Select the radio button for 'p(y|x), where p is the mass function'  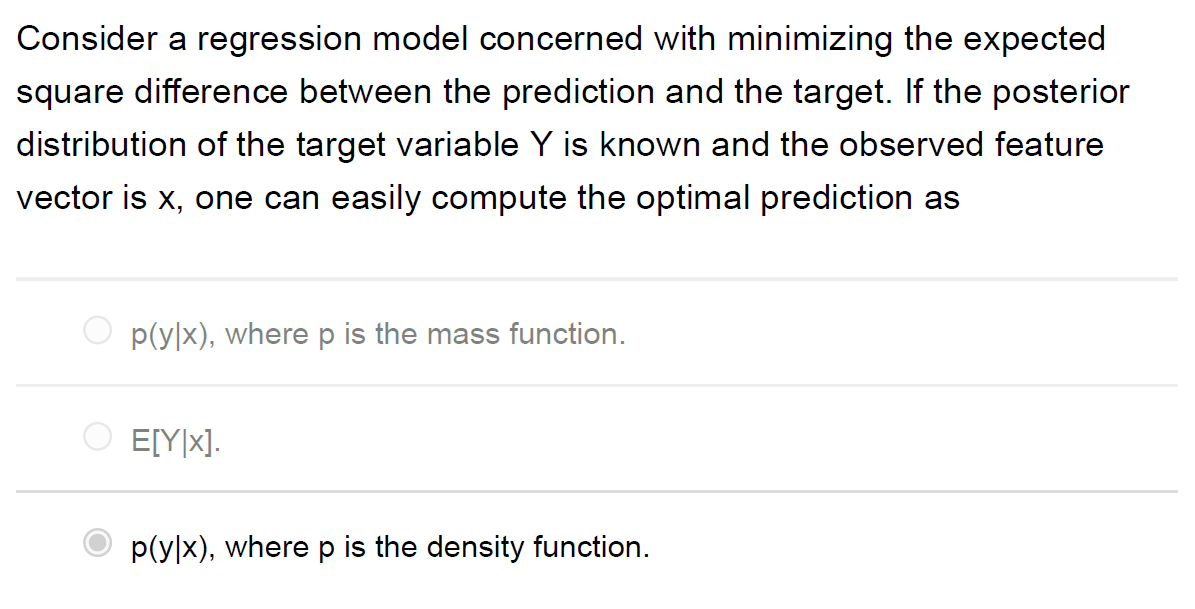(x=97, y=331)
